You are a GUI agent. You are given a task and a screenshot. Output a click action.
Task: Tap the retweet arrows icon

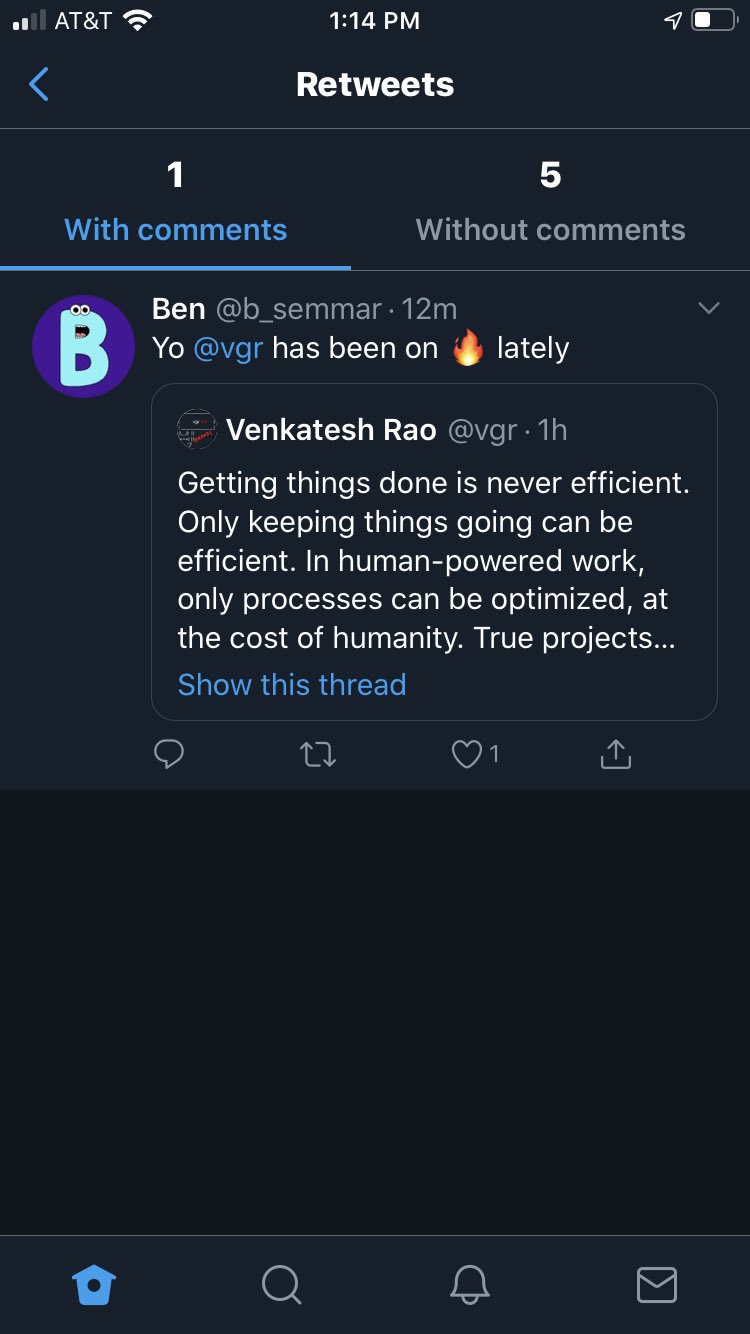pos(318,754)
